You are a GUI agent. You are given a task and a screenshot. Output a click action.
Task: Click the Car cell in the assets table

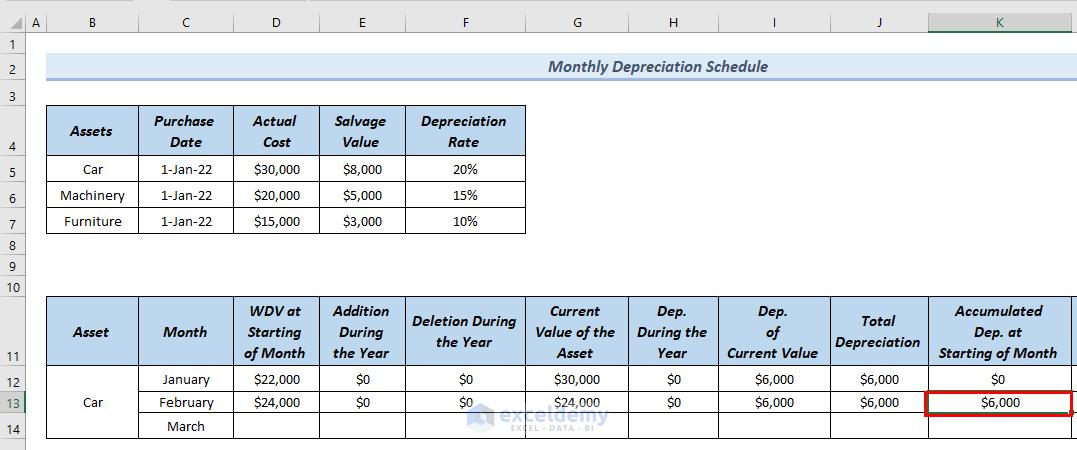tap(92, 170)
